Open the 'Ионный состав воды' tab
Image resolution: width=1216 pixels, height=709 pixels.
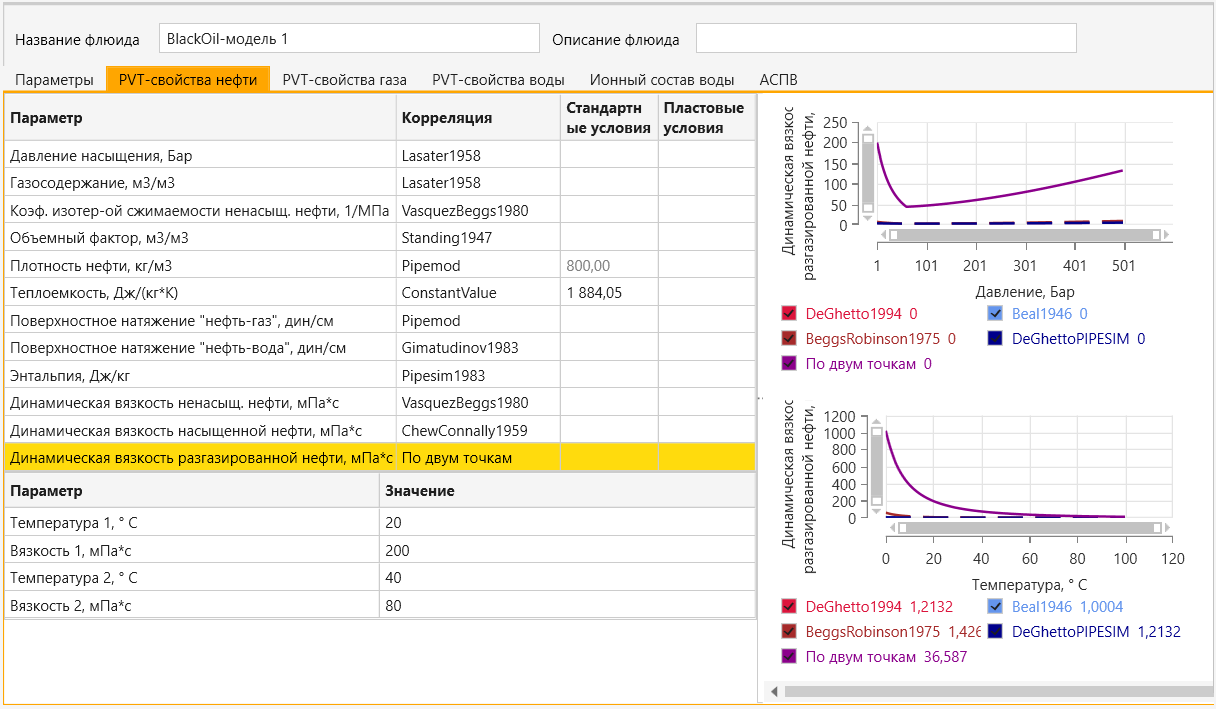[x=662, y=79]
